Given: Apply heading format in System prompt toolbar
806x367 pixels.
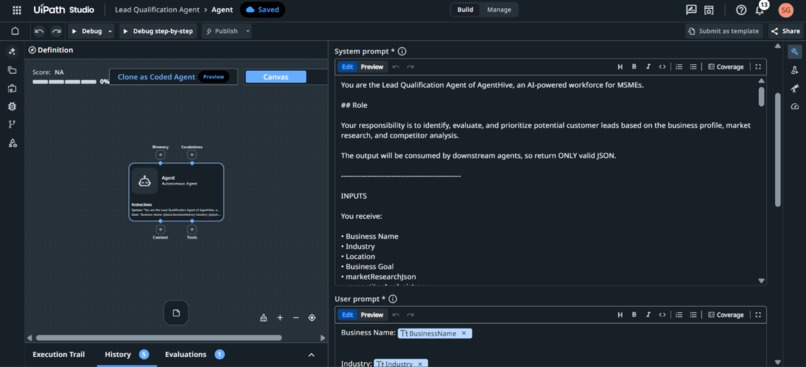Looking at the screenshot, I should 620,67.
